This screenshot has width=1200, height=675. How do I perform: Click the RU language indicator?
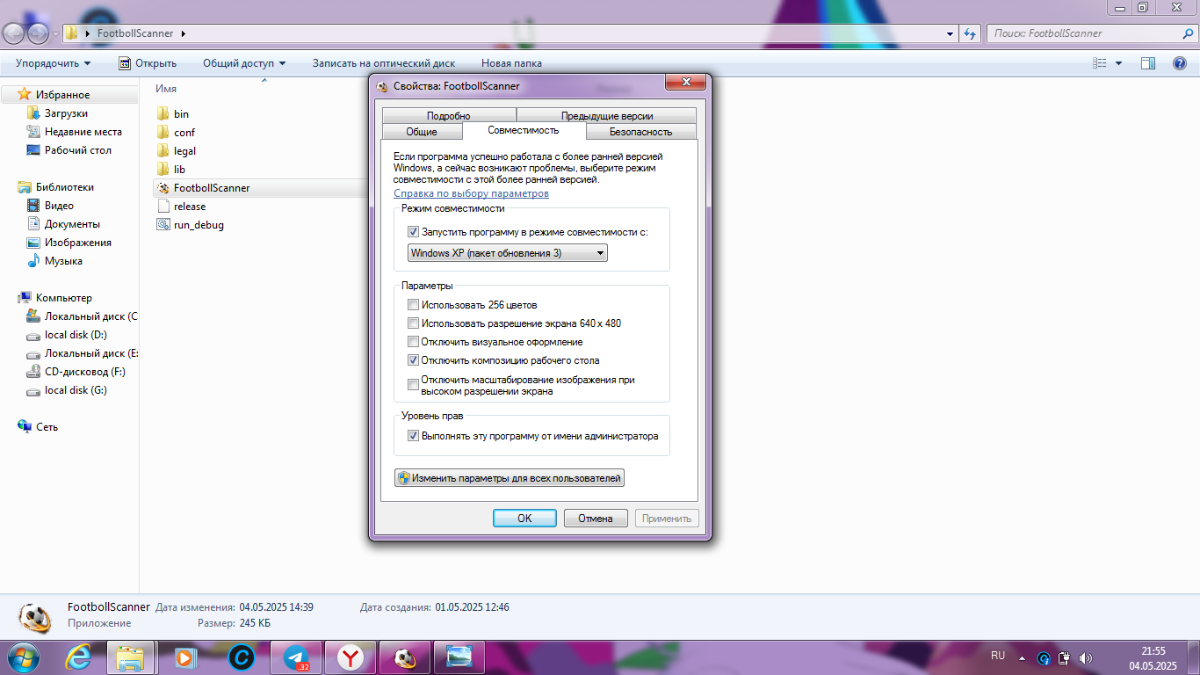[x=998, y=656]
